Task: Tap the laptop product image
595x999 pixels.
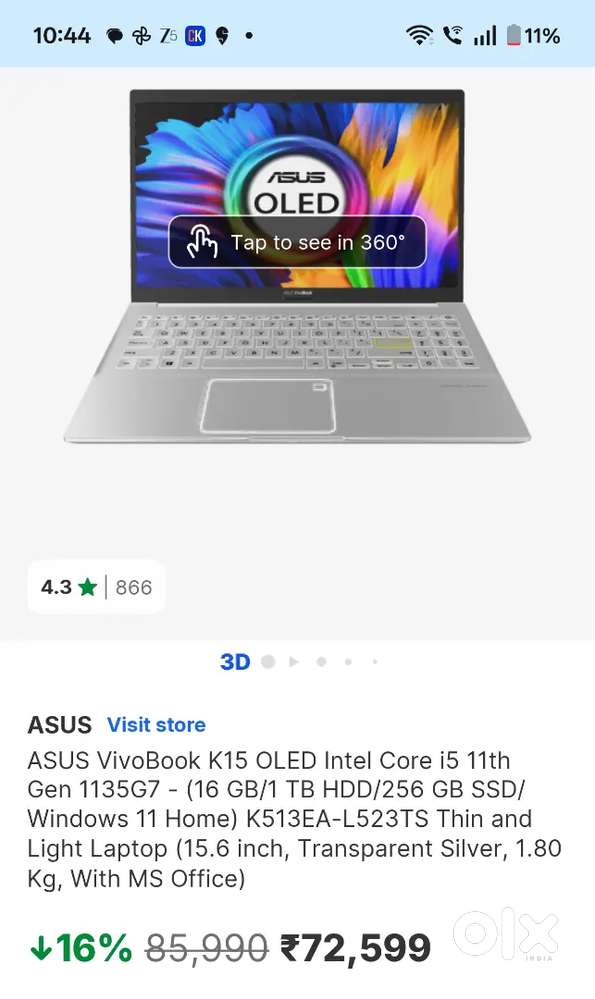Action: click(x=297, y=266)
